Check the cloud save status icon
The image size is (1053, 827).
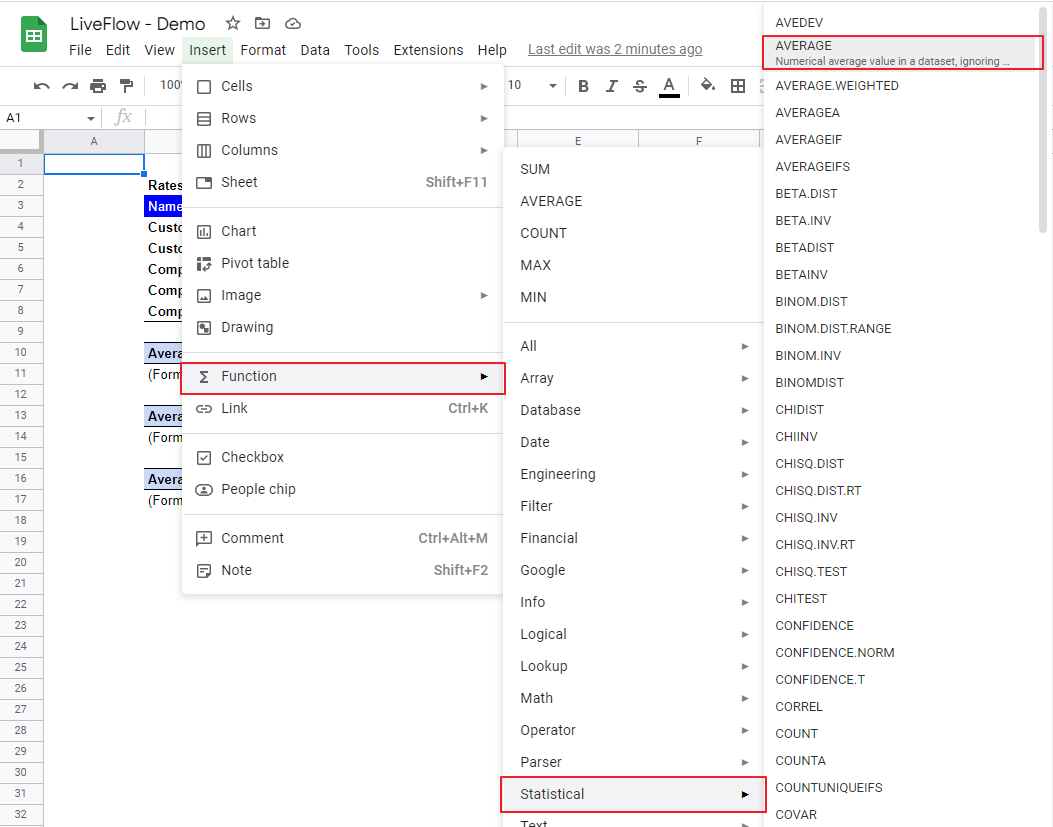tap(293, 24)
